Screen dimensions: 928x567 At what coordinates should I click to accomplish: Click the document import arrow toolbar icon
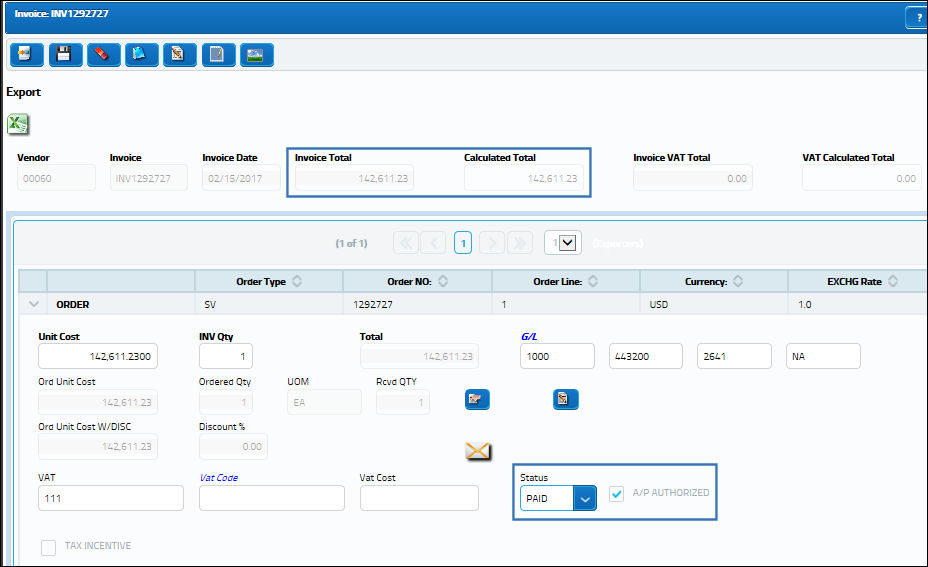pyautogui.click(x=27, y=55)
